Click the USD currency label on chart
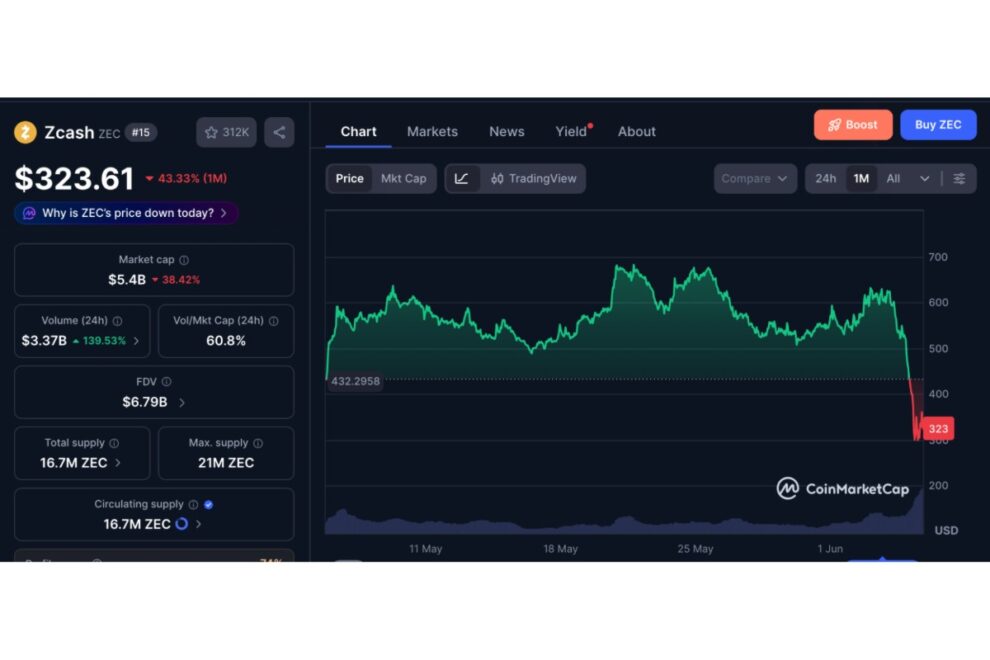 946,531
